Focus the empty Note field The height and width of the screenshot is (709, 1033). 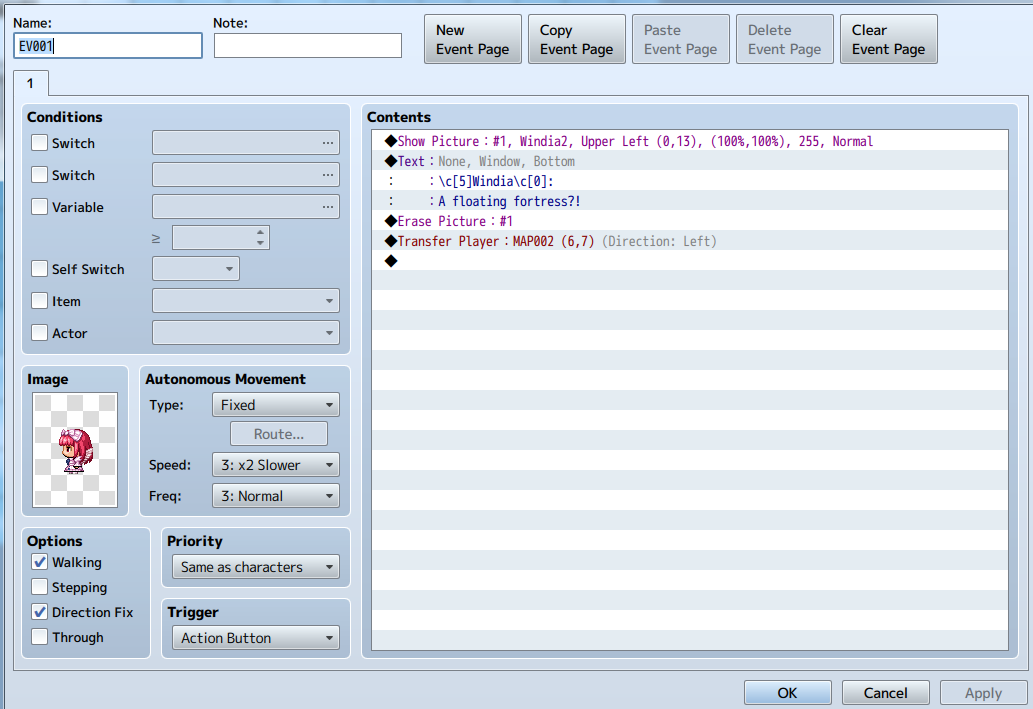(x=308, y=46)
